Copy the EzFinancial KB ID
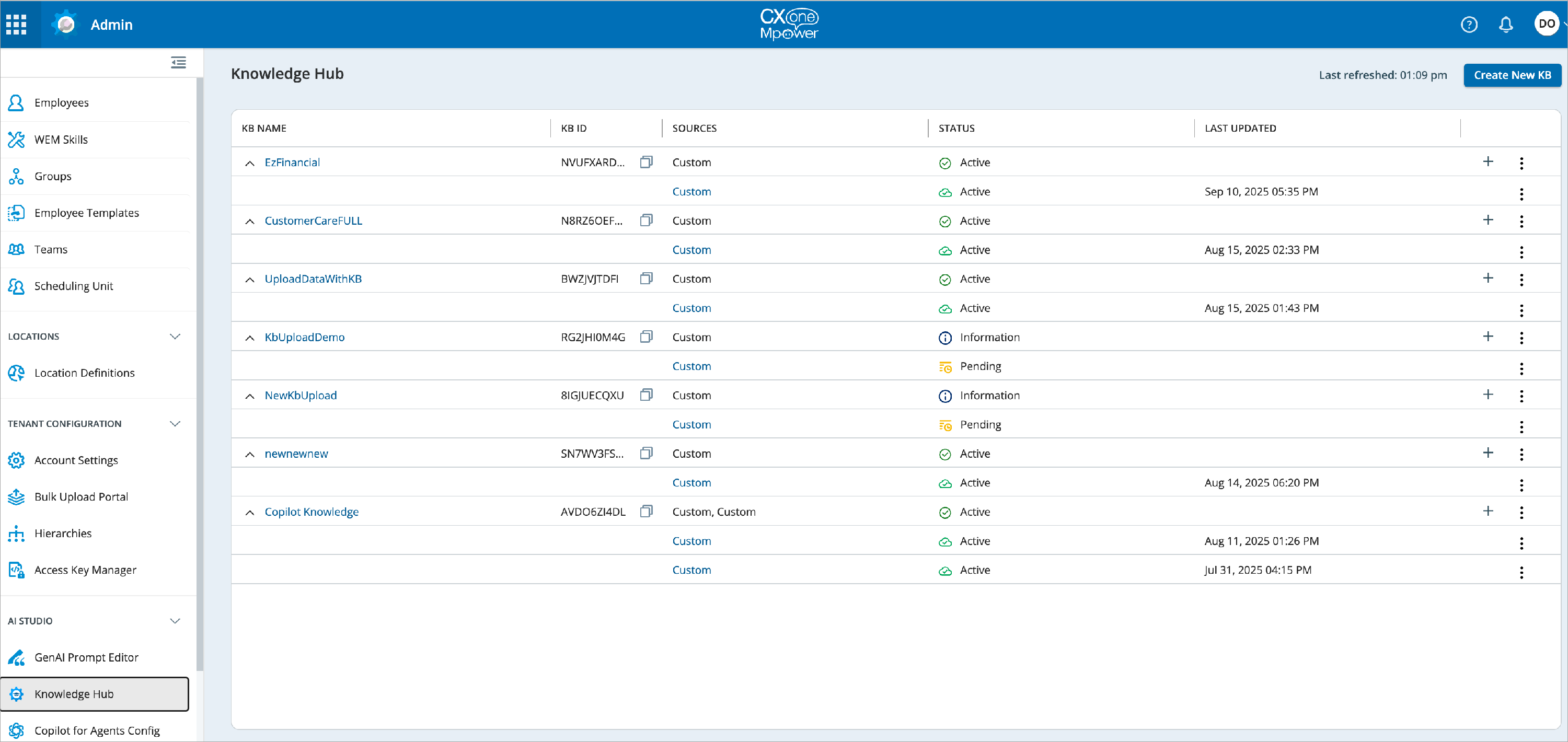1568x742 pixels. (x=647, y=162)
